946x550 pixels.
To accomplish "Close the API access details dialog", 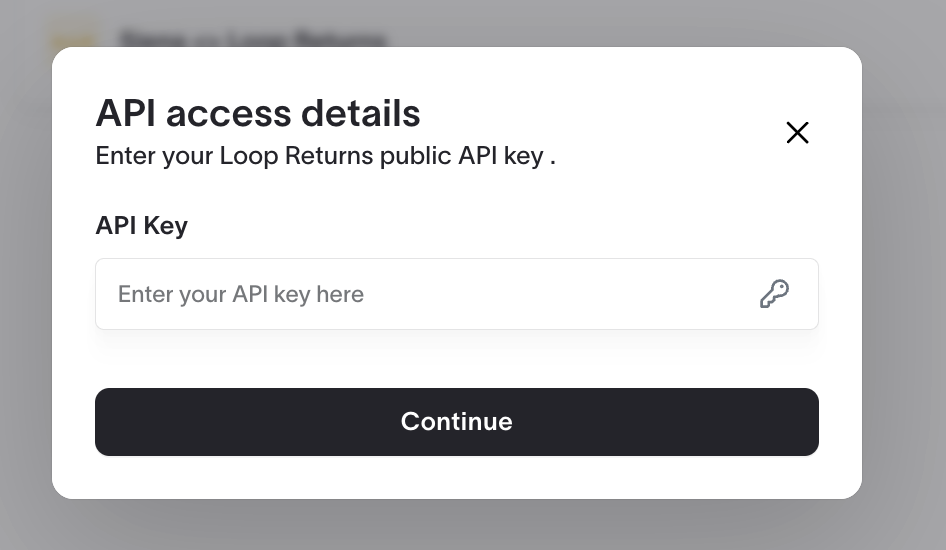I will click(797, 133).
